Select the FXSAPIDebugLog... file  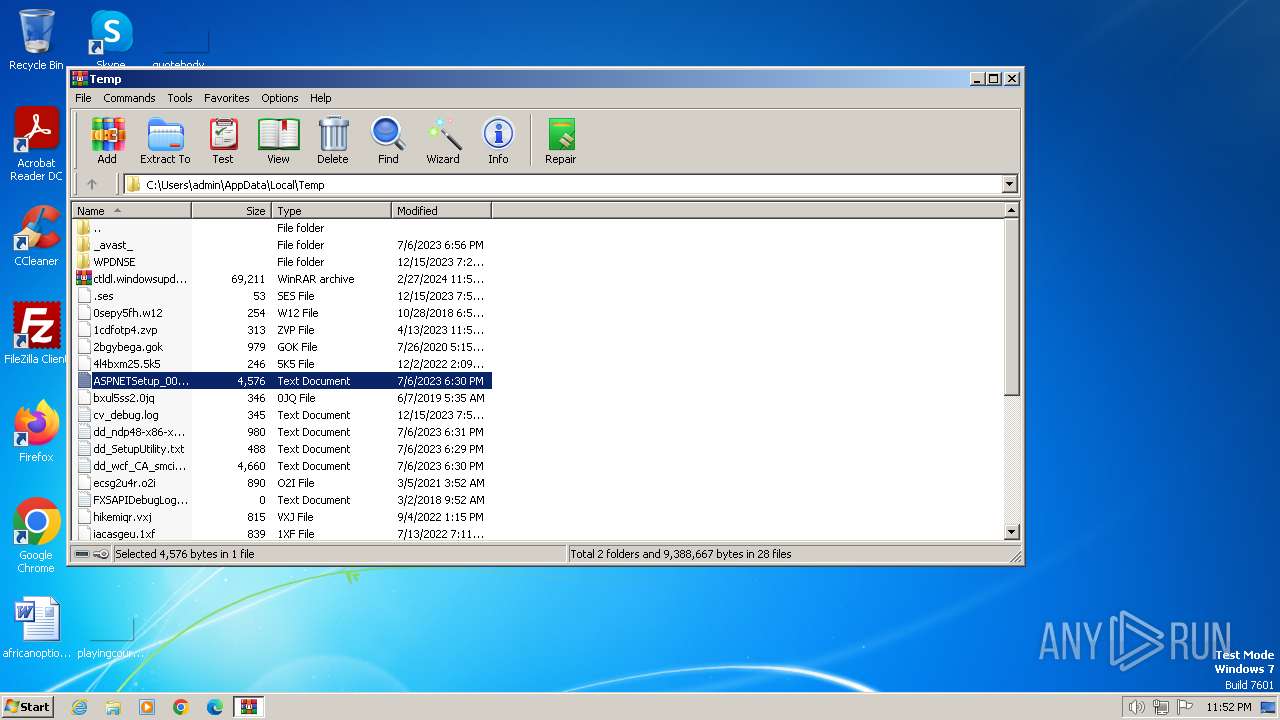pyautogui.click(x=282, y=500)
